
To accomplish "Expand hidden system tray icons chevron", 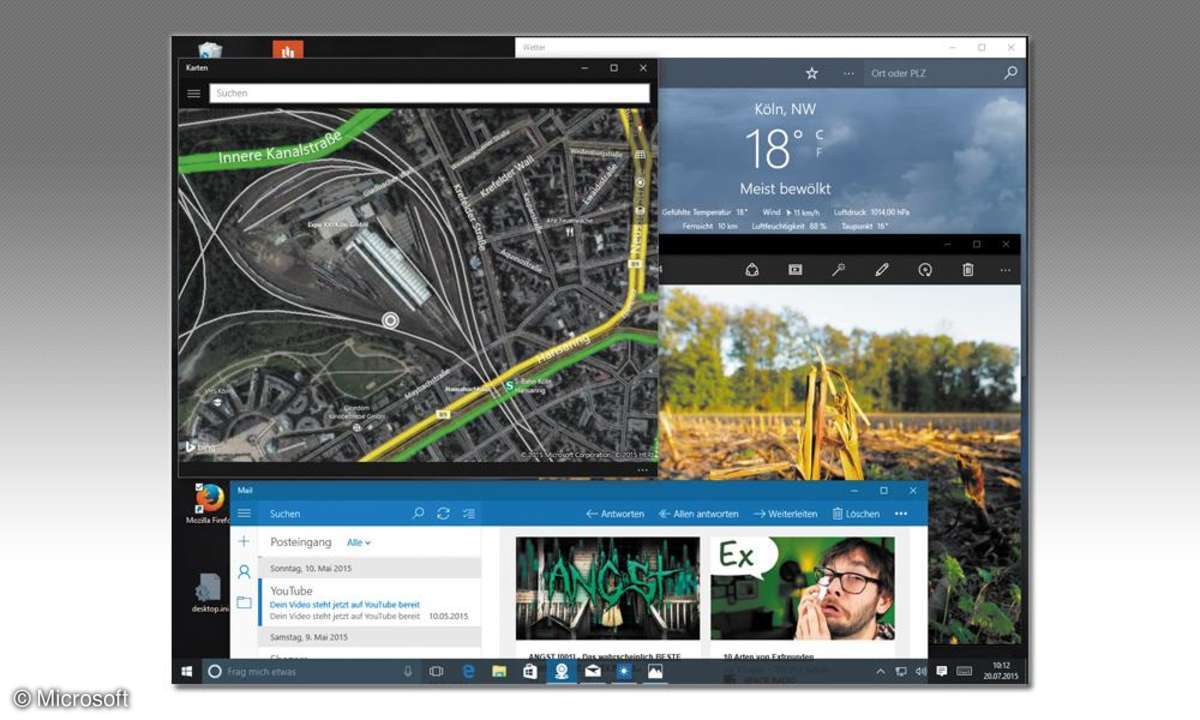I will point(881,672).
